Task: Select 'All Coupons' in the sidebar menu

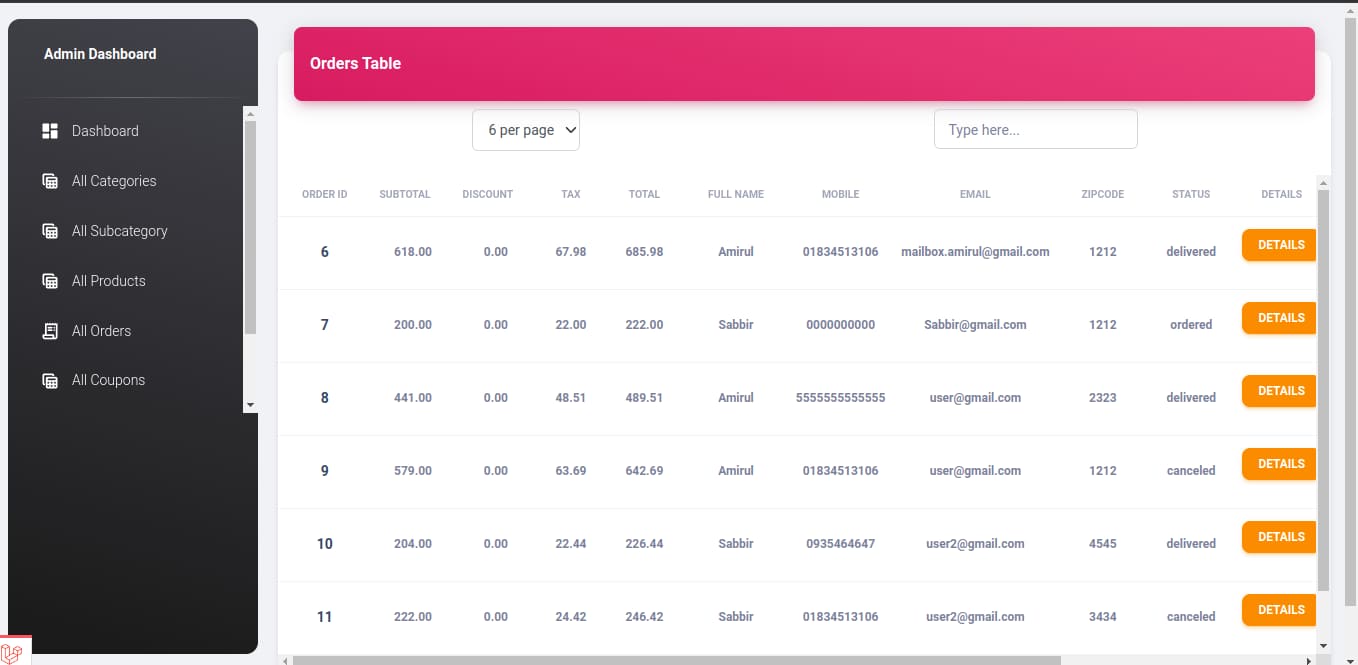Action: click(x=107, y=380)
